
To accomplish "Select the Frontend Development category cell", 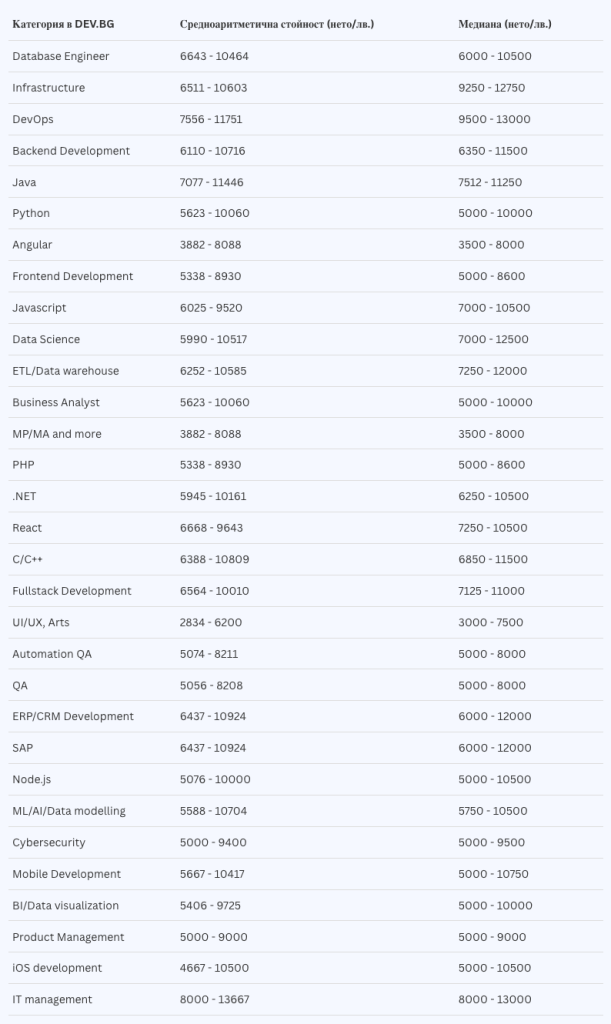I will (73, 276).
